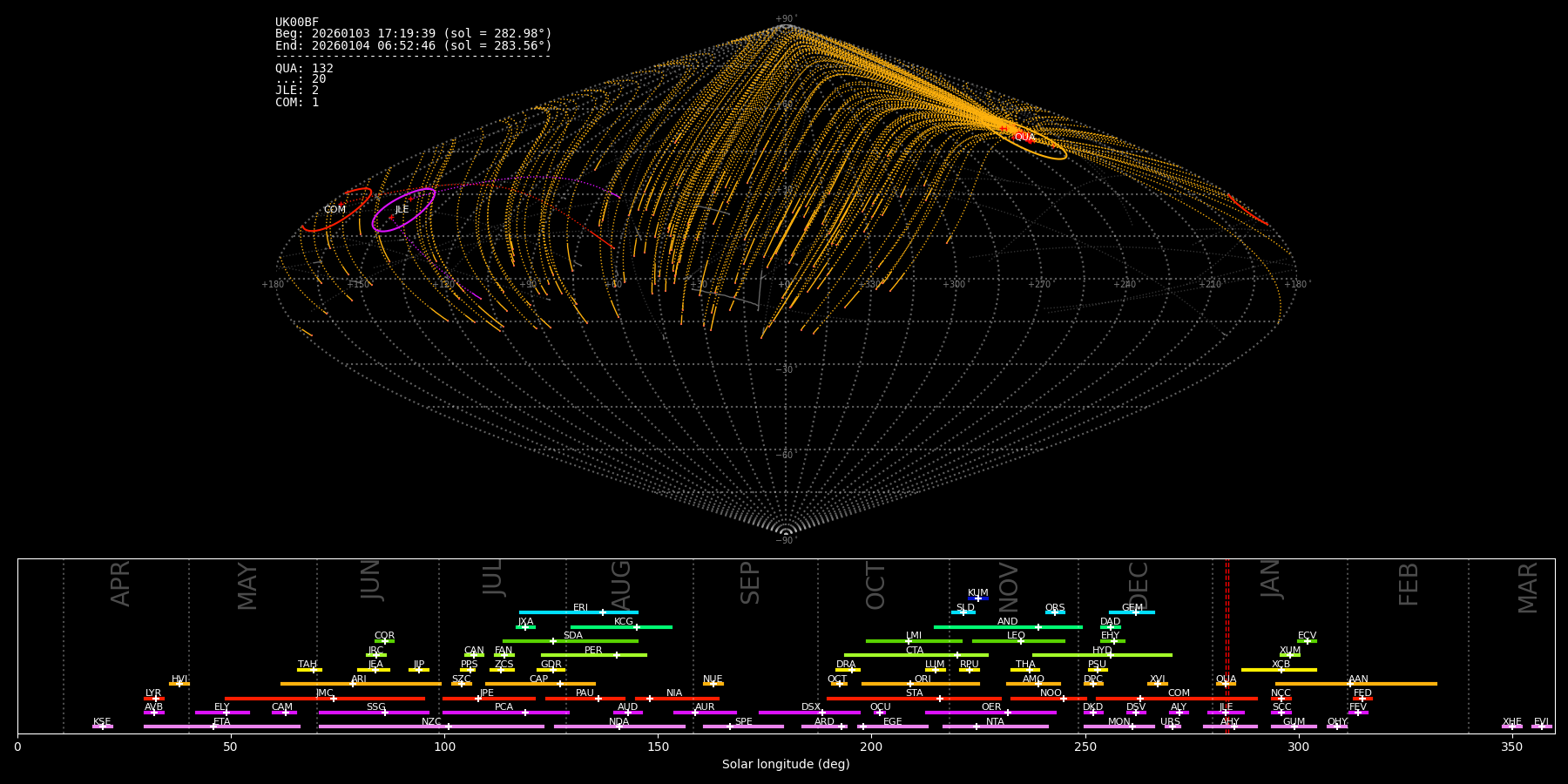1568x784 pixels.
Task: Select the AAN orange bar near February
Action: point(1356,684)
